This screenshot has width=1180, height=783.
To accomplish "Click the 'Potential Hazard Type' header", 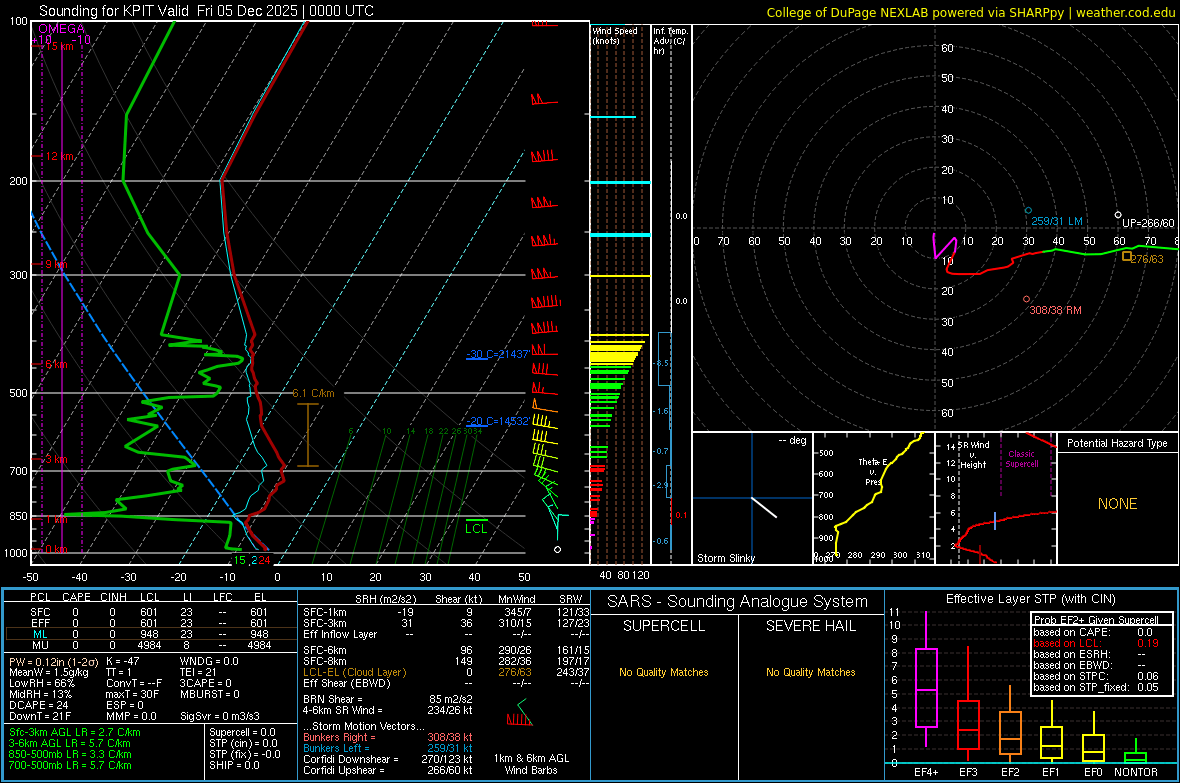I will [1117, 443].
